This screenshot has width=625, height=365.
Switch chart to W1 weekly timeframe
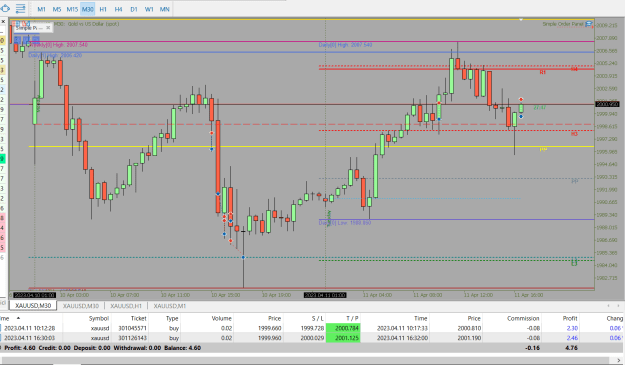pyautogui.click(x=149, y=9)
